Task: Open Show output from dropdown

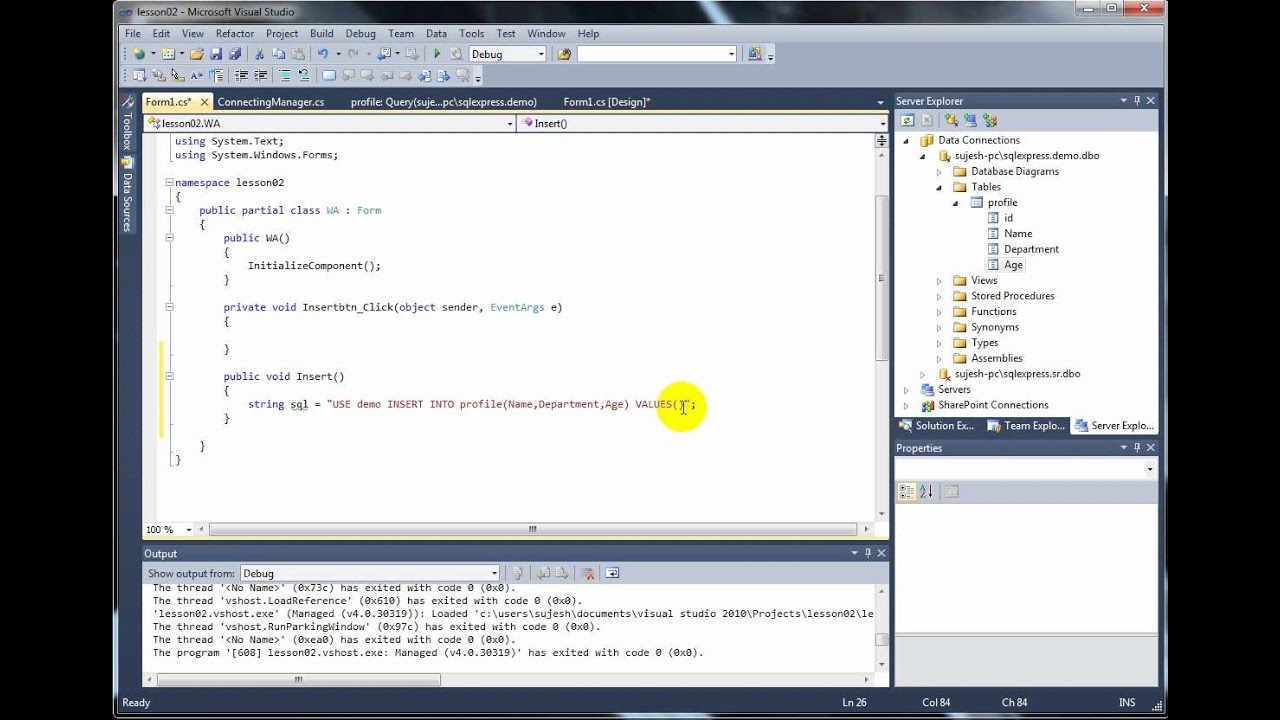Action: point(492,573)
